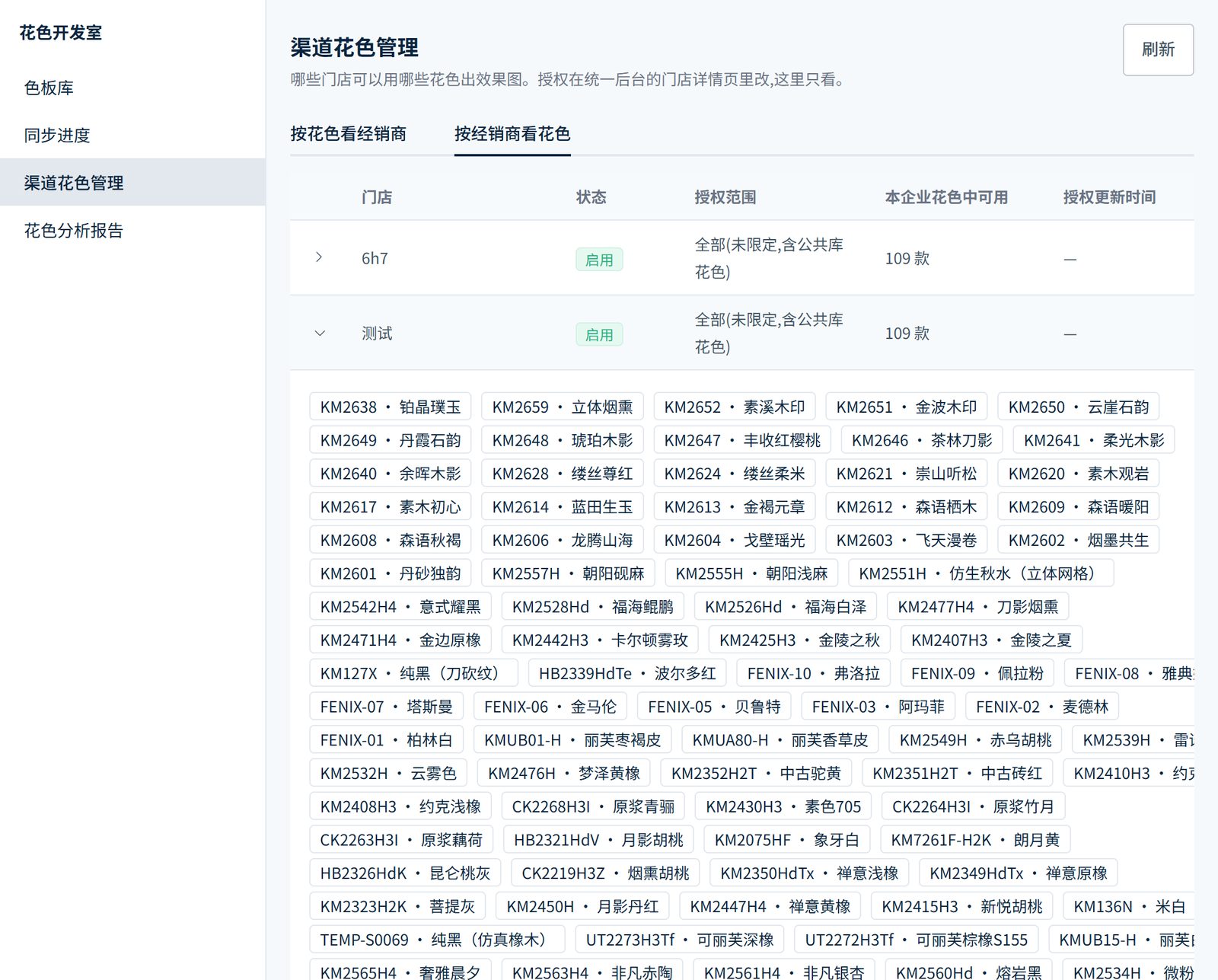This screenshot has height=980, width=1218.
Task: Switch to 按花色看经销商 tab
Action: [348, 134]
